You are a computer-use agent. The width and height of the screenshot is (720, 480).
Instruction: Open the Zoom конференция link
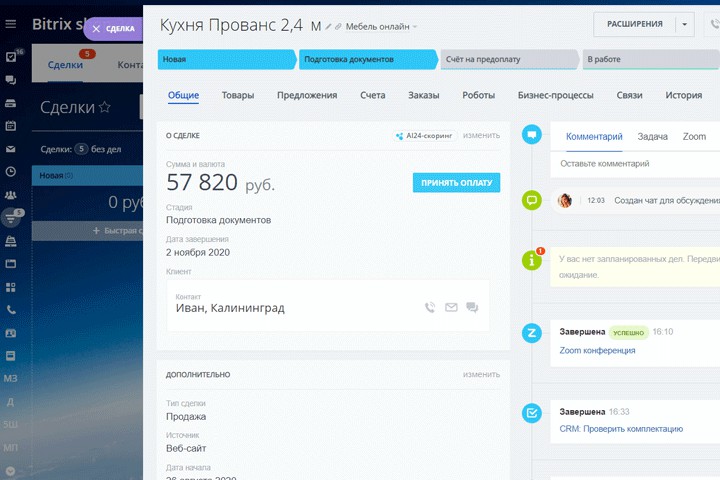pos(597,350)
